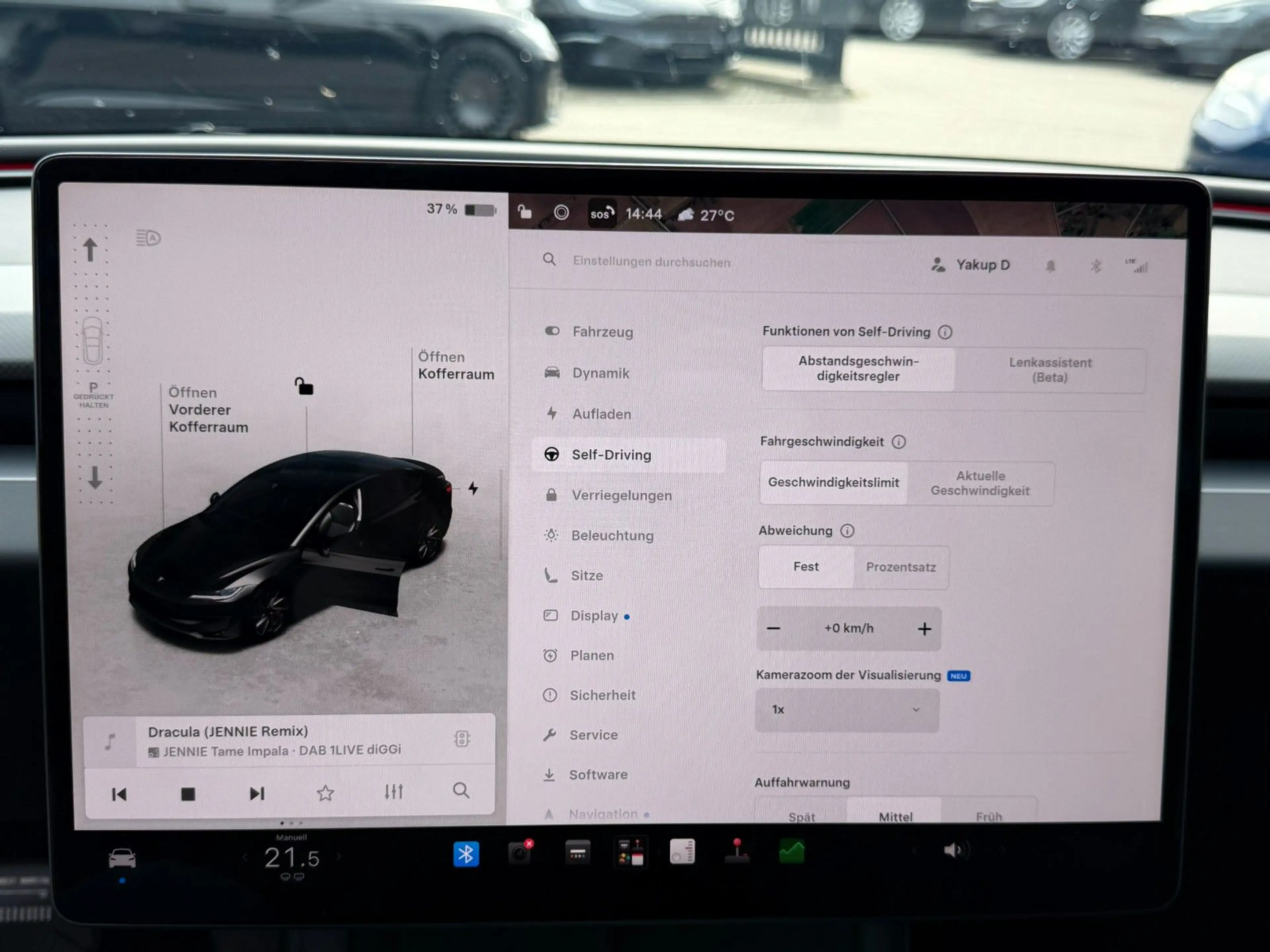The width and height of the screenshot is (1270, 952).
Task: Increase speed offset with plus
Action: [x=924, y=629]
